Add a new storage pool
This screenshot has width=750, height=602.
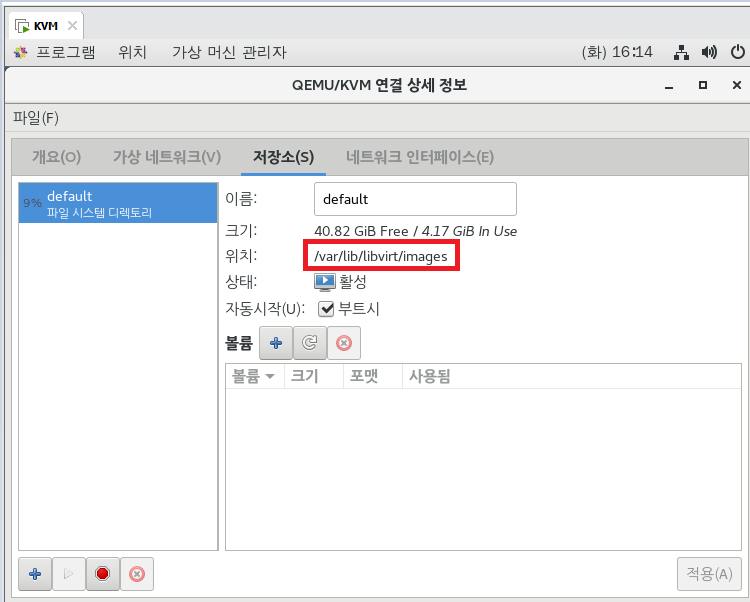click(x=35, y=573)
